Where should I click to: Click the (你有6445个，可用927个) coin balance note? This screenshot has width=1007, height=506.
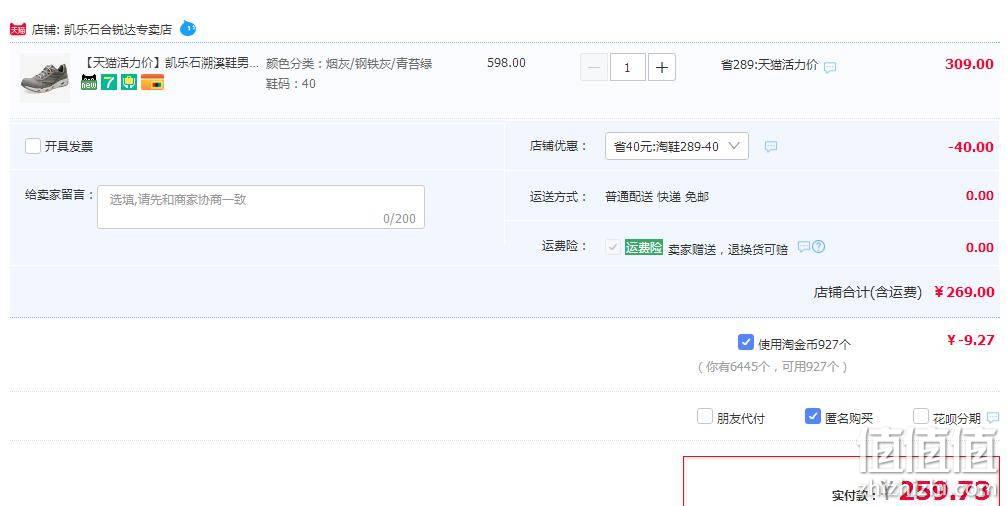(773, 367)
